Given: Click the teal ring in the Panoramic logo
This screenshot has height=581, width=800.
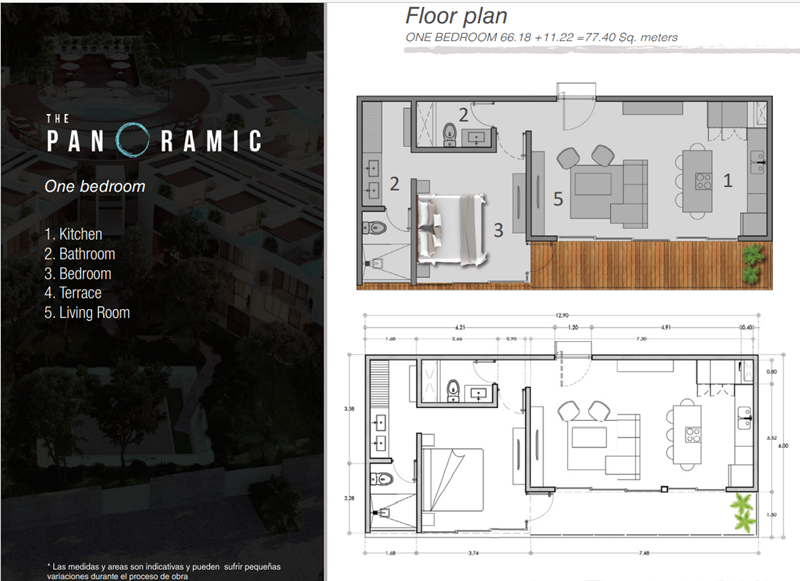Looking at the screenshot, I should coord(133,139).
